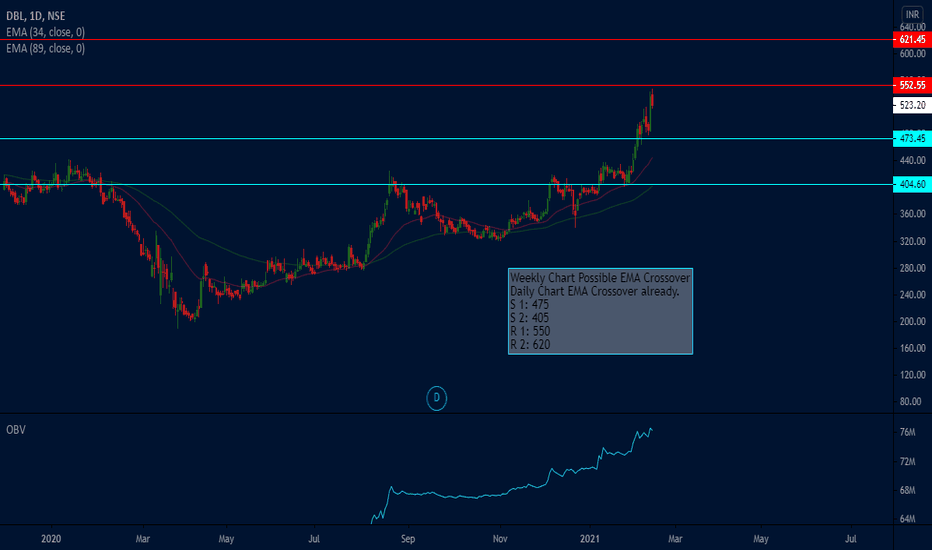932x550 pixels.
Task: Click the 'R 1: 550' text line
Action: pyautogui.click(x=530, y=331)
